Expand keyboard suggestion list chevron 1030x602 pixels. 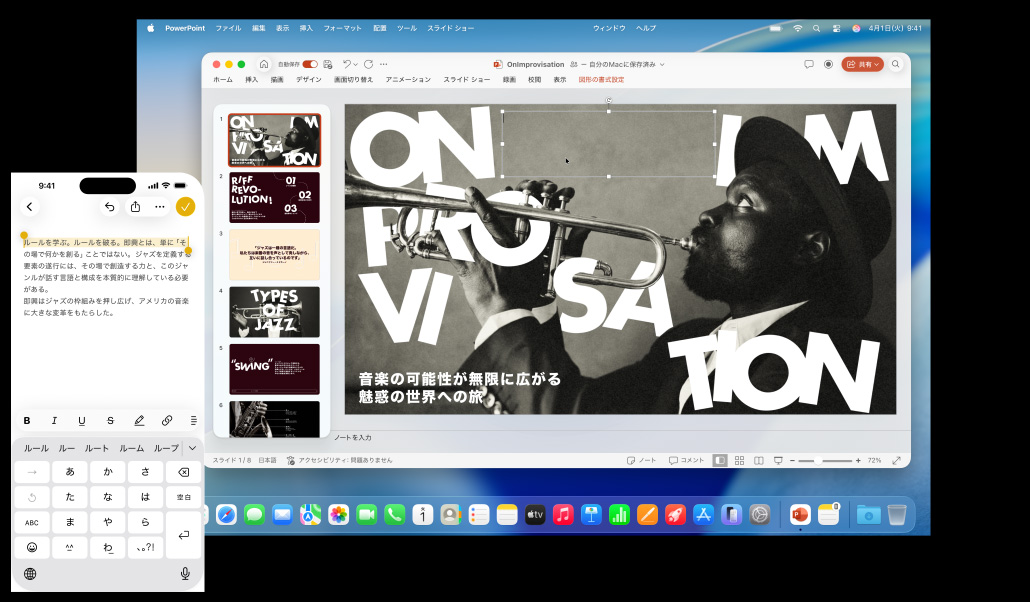tap(192, 448)
